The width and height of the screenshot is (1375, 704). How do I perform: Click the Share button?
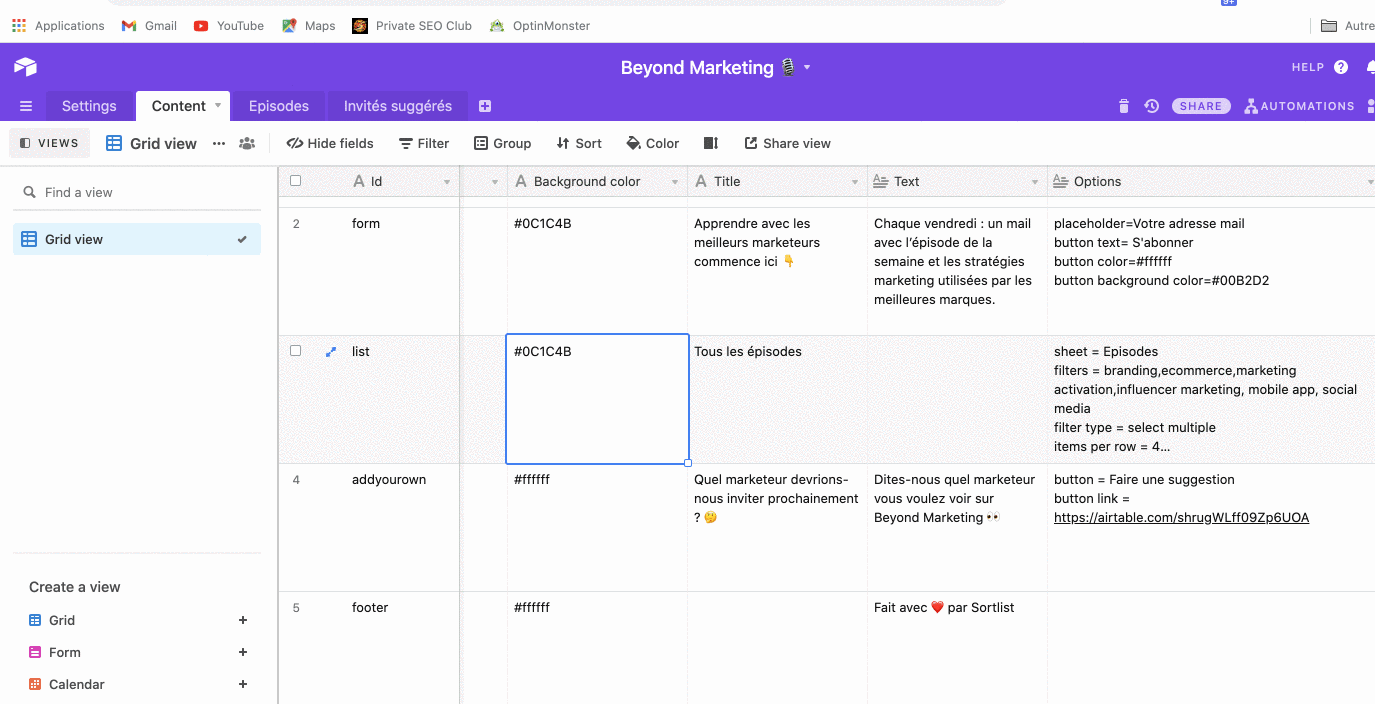[x=1201, y=106]
